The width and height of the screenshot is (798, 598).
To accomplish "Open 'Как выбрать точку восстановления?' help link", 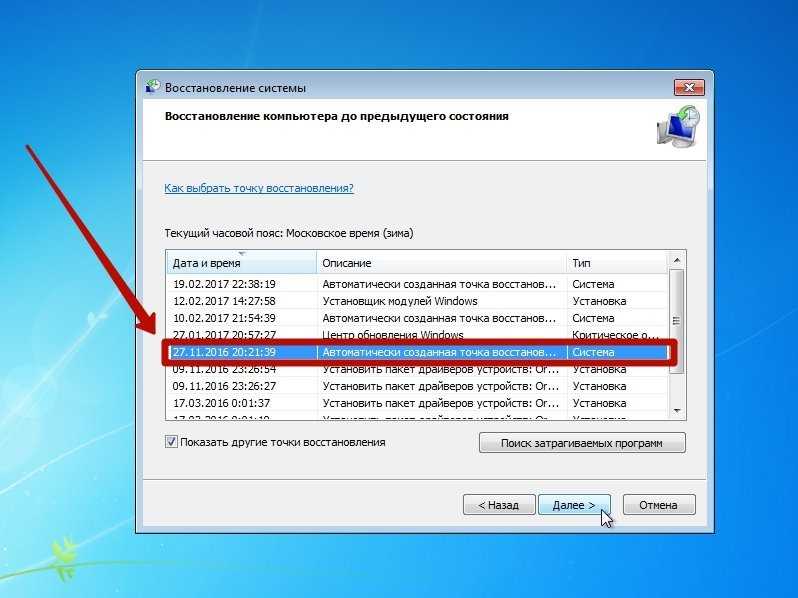I will 259,188.
